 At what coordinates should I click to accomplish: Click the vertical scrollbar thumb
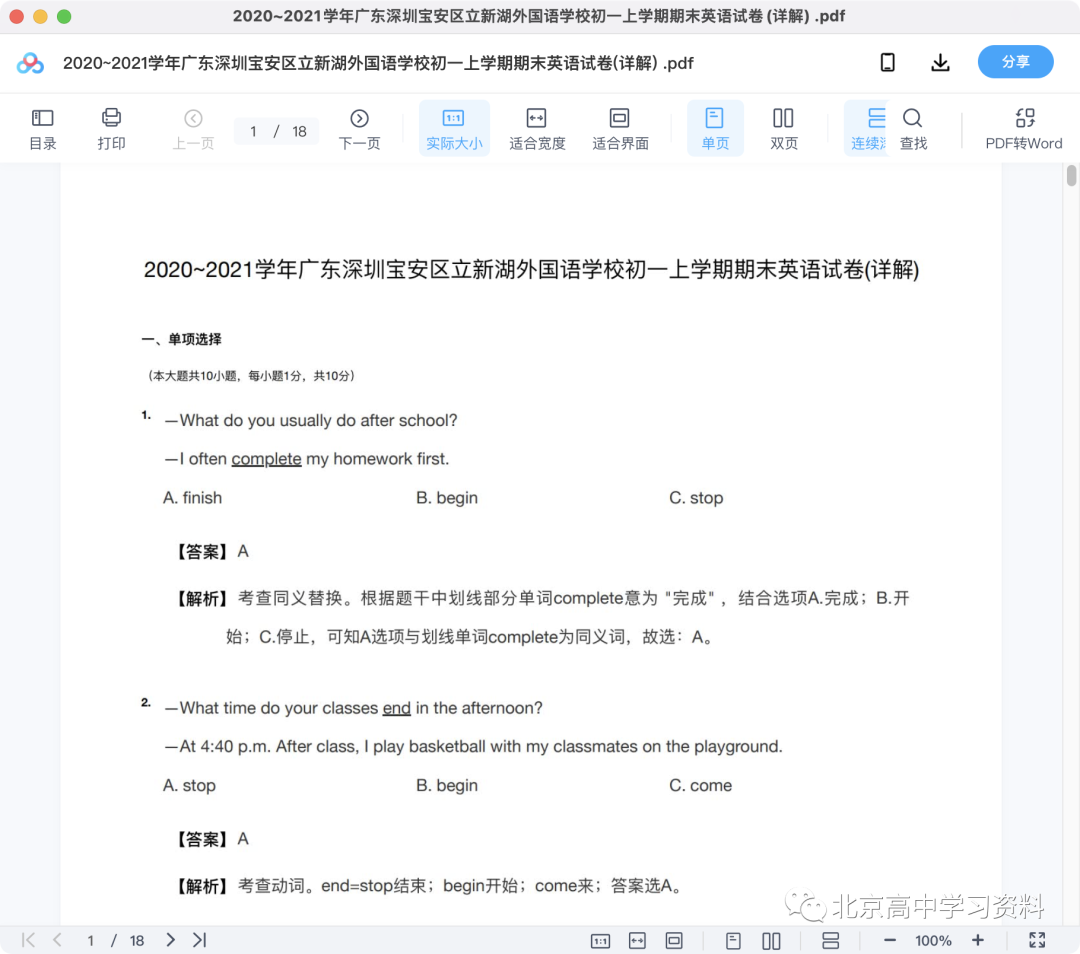pyautogui.click(x=1071, y=175)
